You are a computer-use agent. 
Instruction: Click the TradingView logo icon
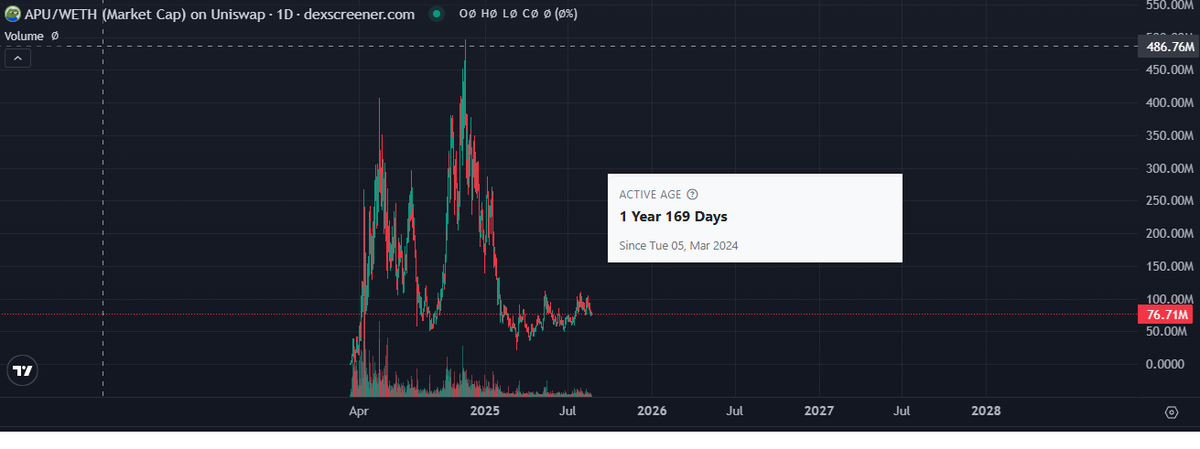[21, 370]
